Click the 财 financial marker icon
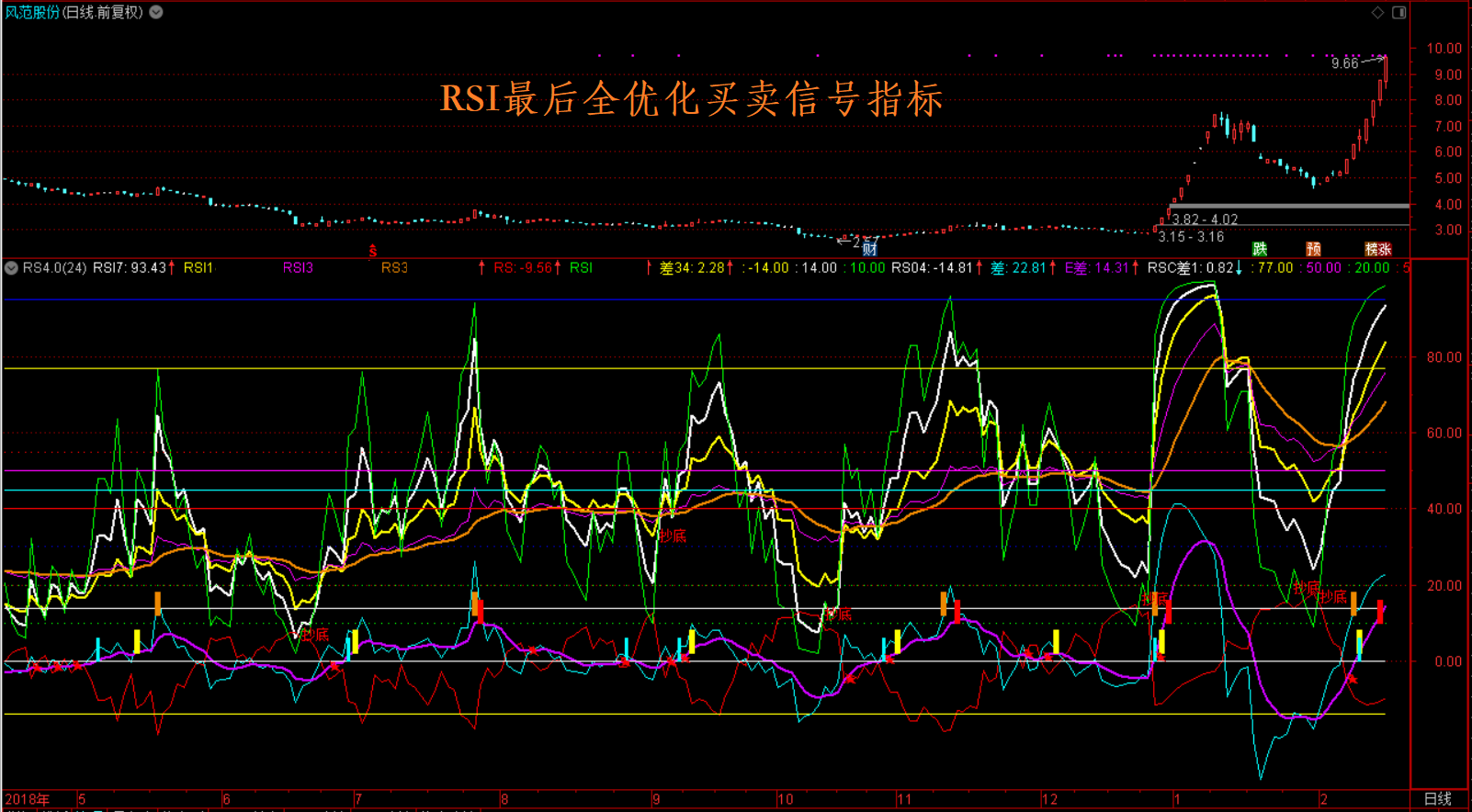The width and height of the screenshot is (1472, 812). click(x=869, y=248)
